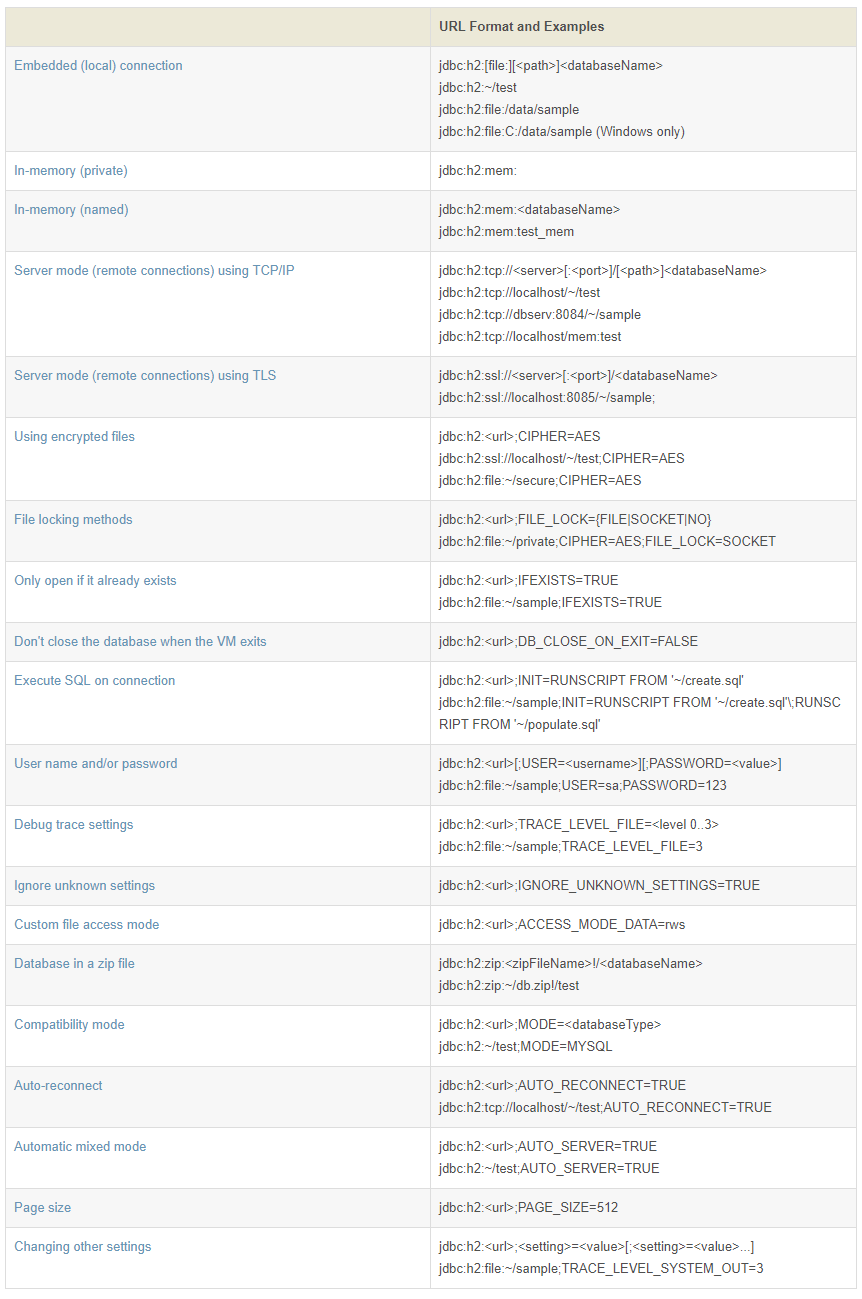Image resolution: width=862 pixels, height=1299 pixels.
Task: Open Don't close the database when VM exits link
Action: pyautogui.click(x=140, y=642)
